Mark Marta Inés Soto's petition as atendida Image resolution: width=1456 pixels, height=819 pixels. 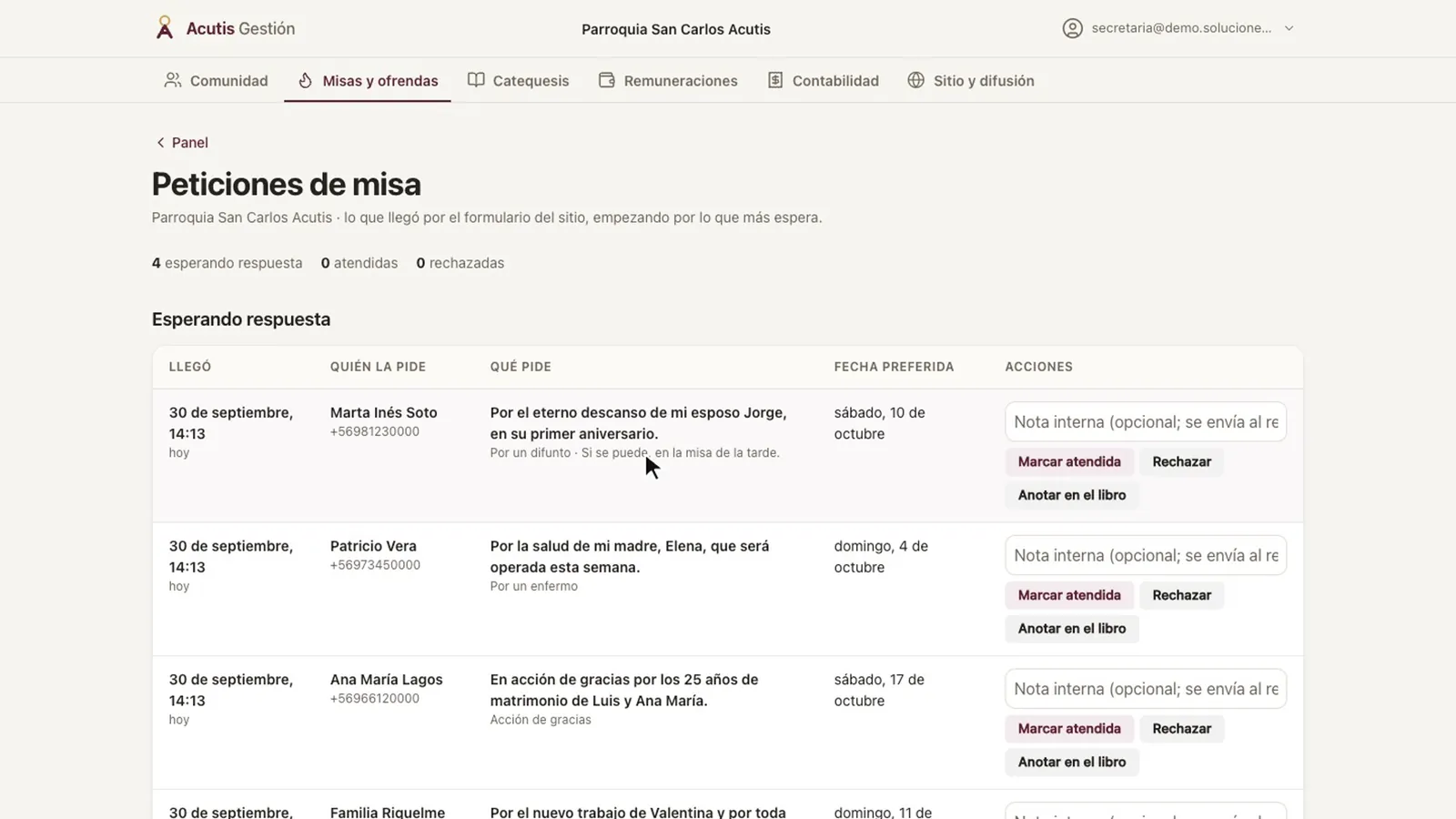pos(1069,461)
